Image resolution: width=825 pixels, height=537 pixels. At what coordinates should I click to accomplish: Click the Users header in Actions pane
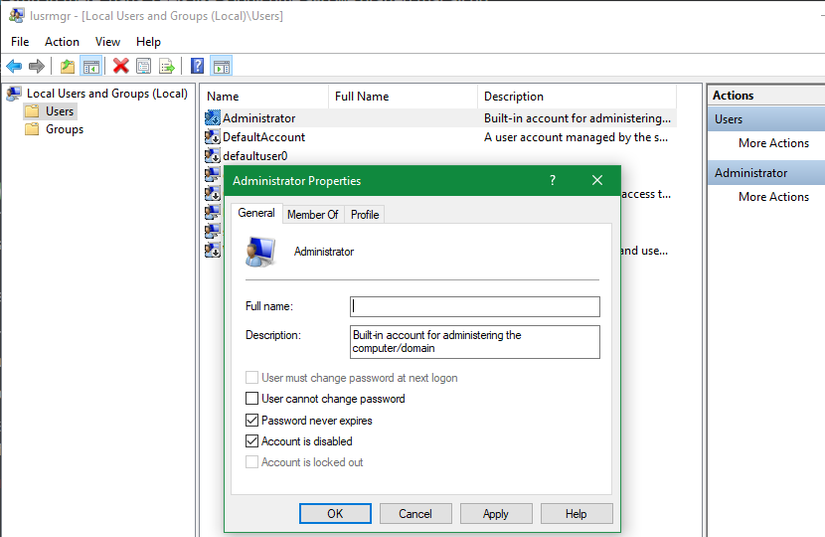[x=767, y=119]
